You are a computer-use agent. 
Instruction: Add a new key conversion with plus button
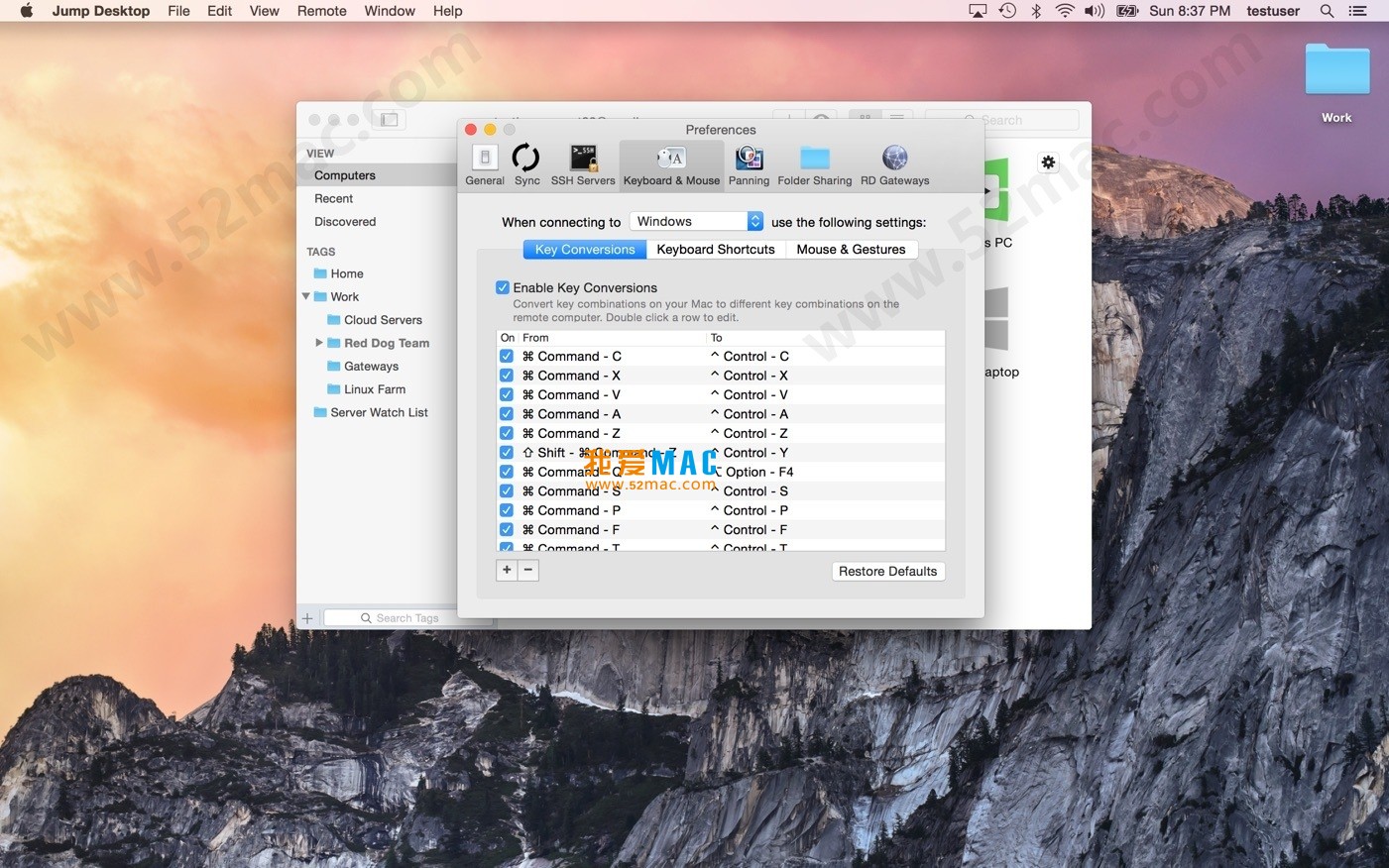[x=507, y=570]
